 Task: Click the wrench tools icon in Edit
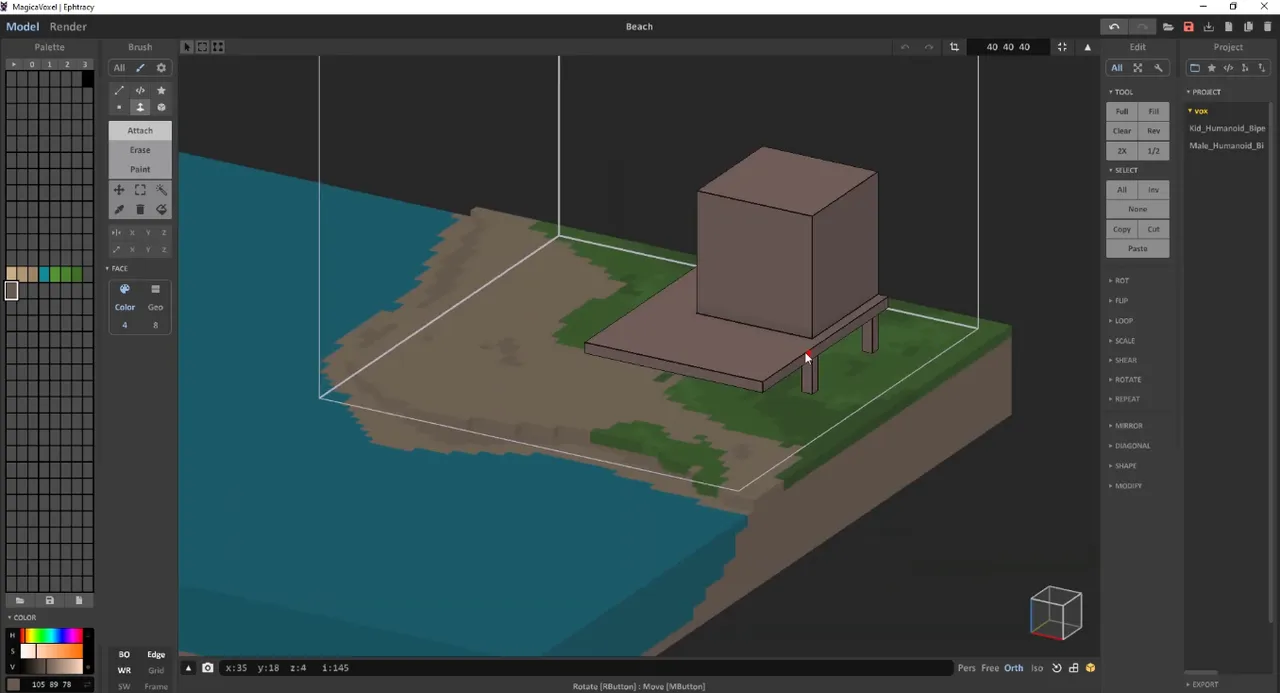(1159, 68)
